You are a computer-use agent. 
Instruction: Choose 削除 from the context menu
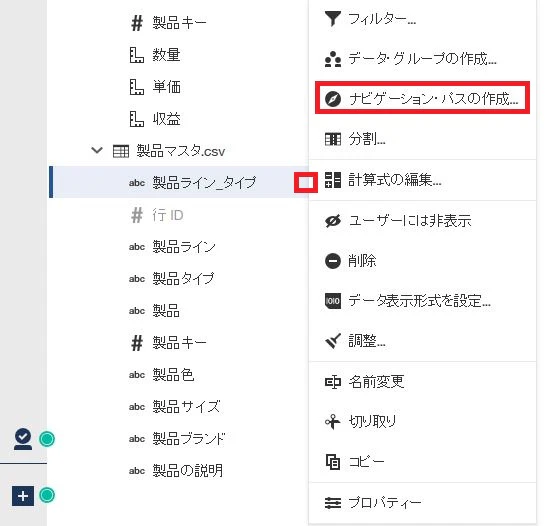[422, 261]
